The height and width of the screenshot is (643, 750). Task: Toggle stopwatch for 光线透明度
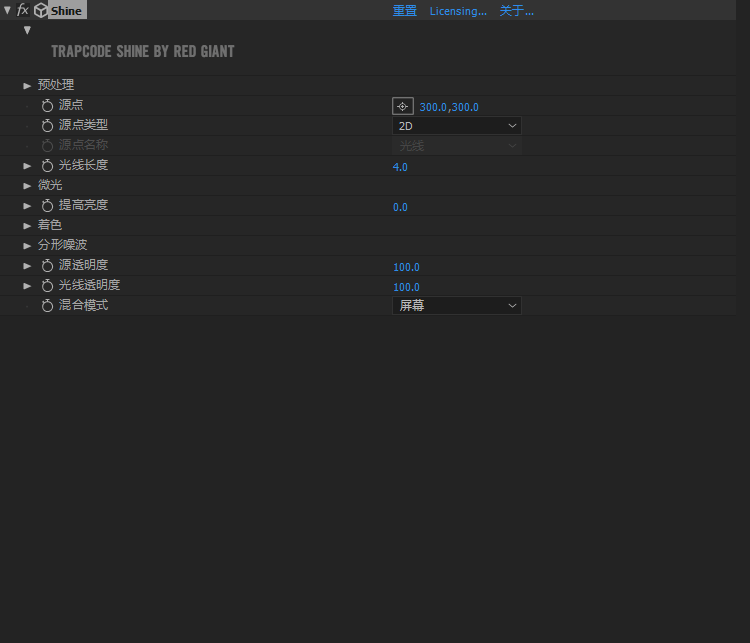pyautogui.click(x=47, y=286)
